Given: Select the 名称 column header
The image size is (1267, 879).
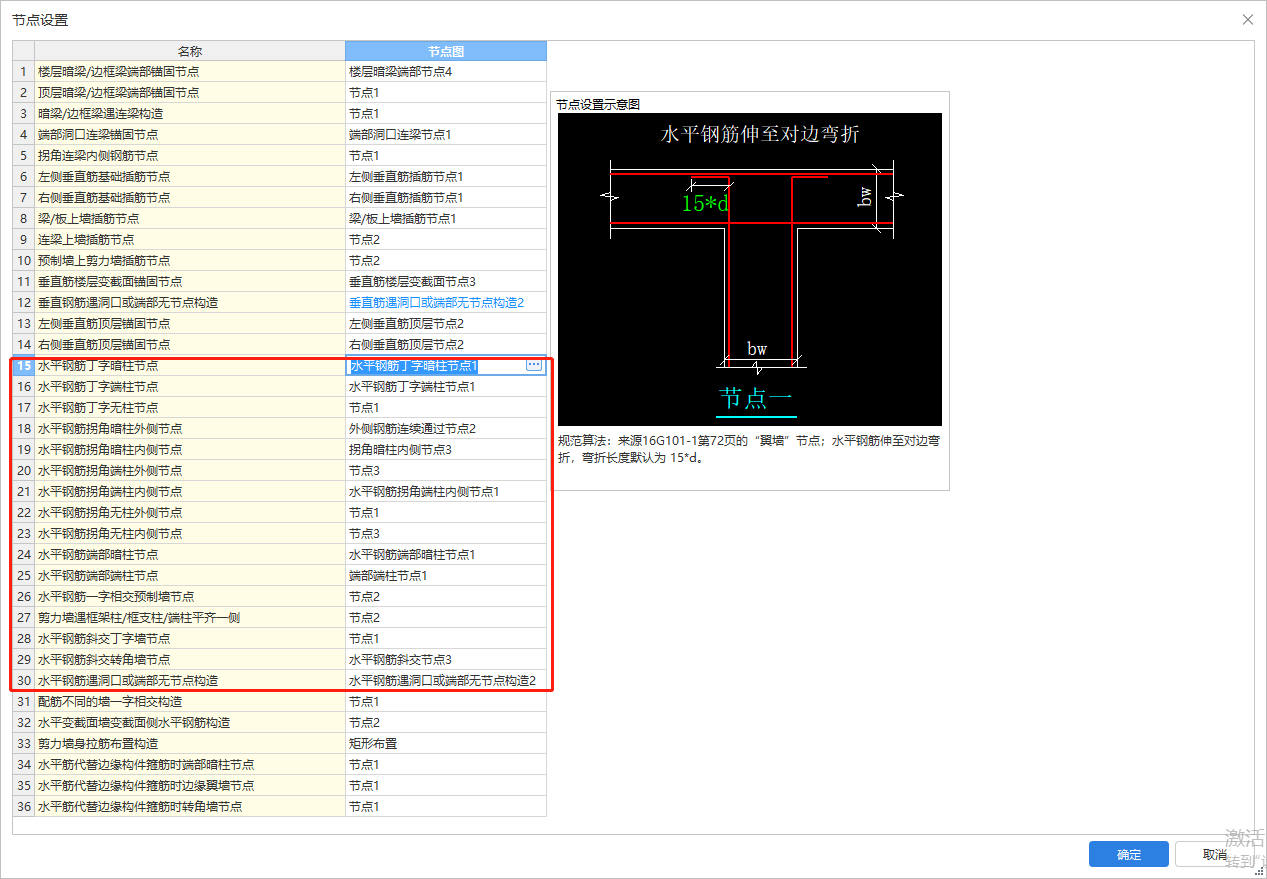Looking at the screenshot, I should [190, 51].
